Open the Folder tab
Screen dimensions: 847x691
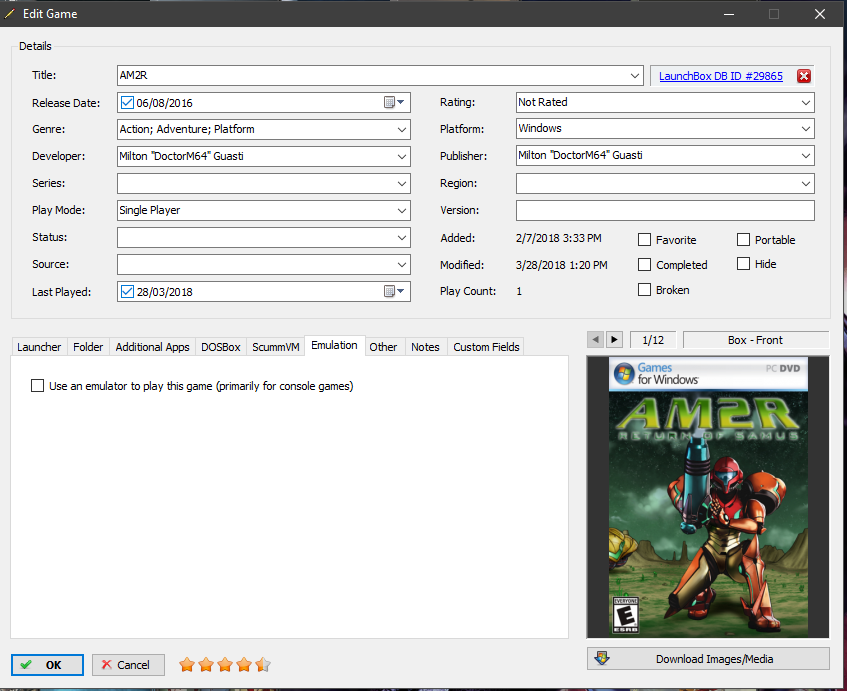(x=88, y=347)
